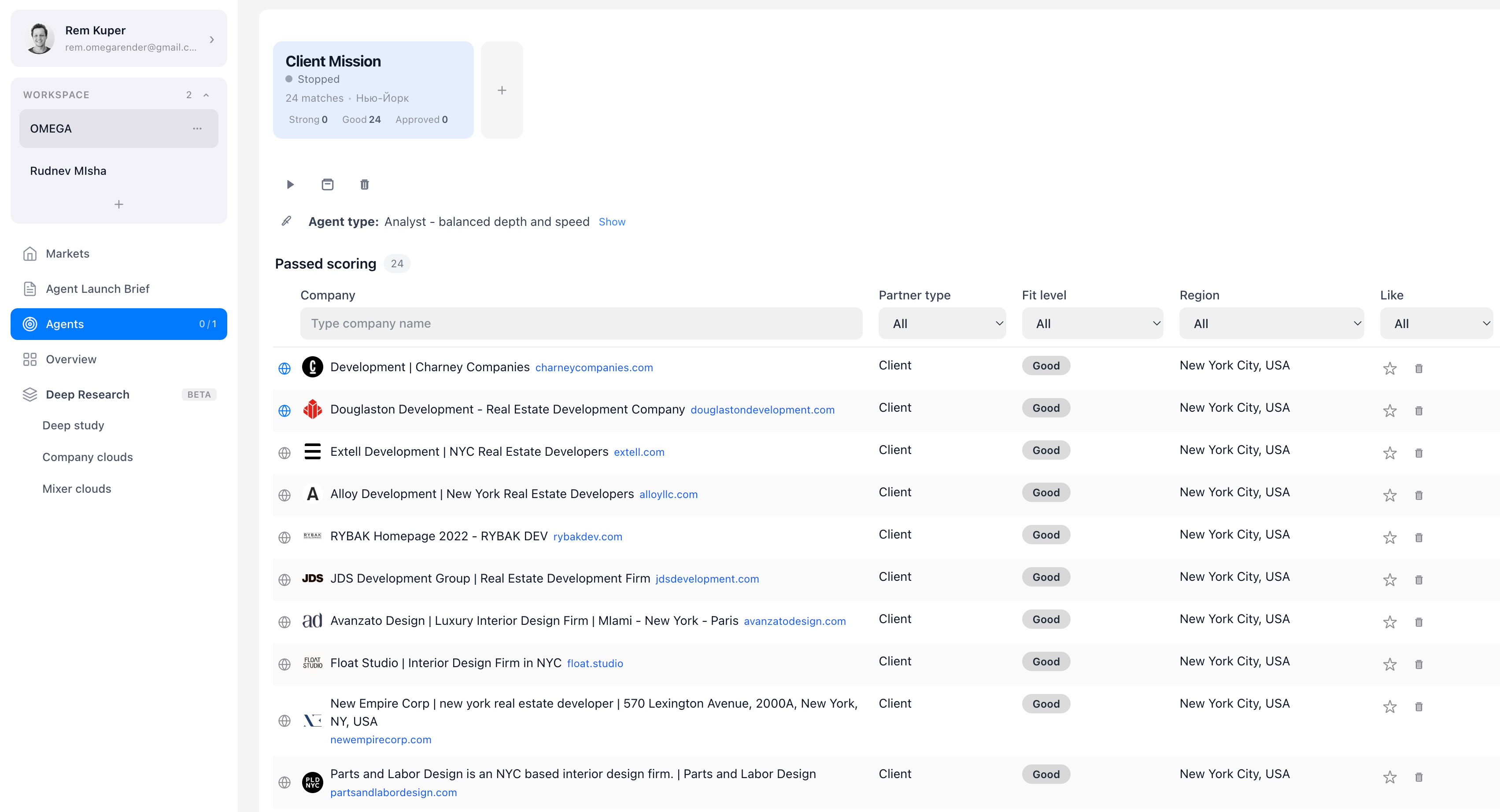Open the rybakdev.com link
This screenshot has width=1500, height=812.
point(587,537)
